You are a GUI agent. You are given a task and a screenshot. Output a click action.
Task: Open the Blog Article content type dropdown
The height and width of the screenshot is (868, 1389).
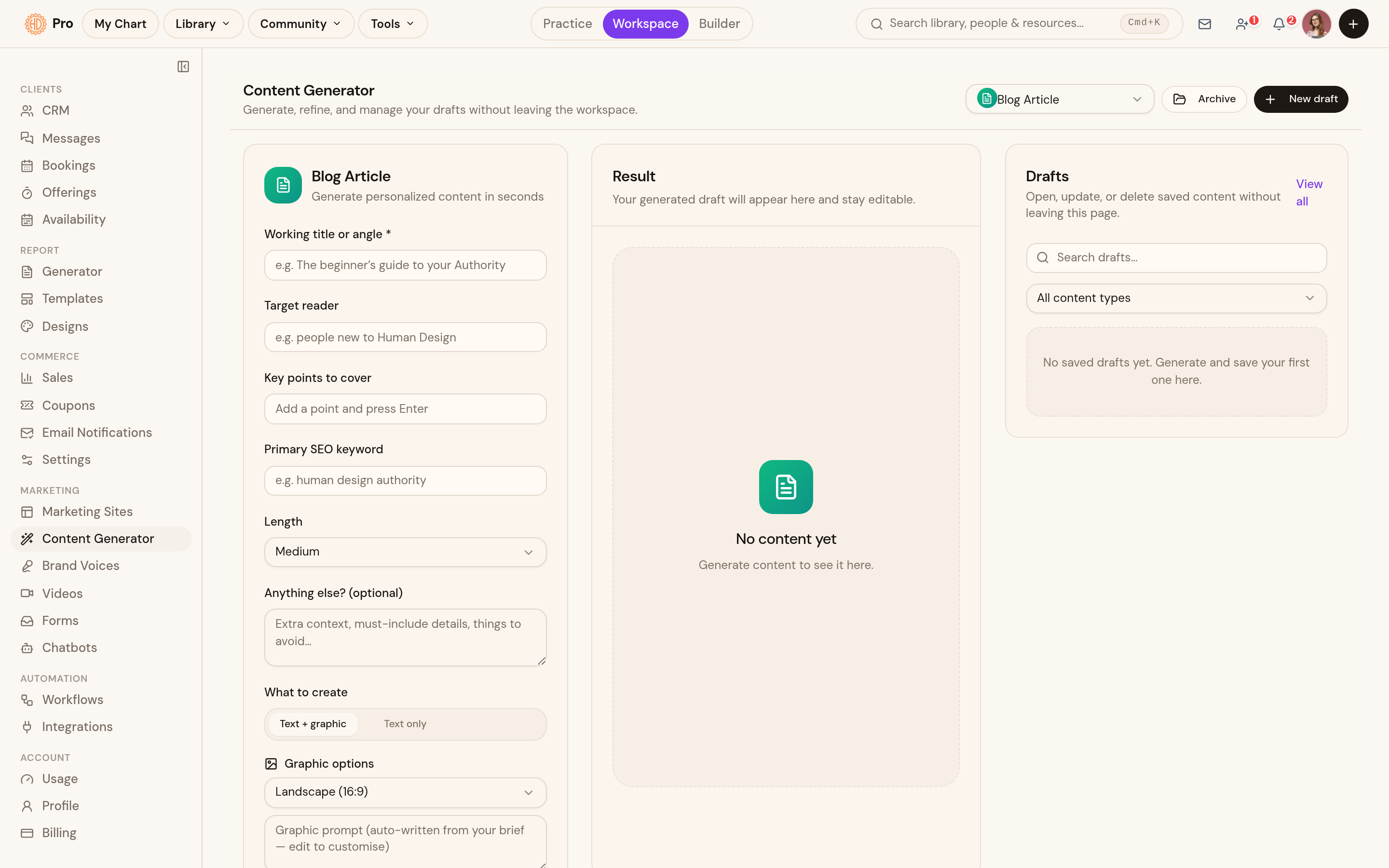point(1060,99)
